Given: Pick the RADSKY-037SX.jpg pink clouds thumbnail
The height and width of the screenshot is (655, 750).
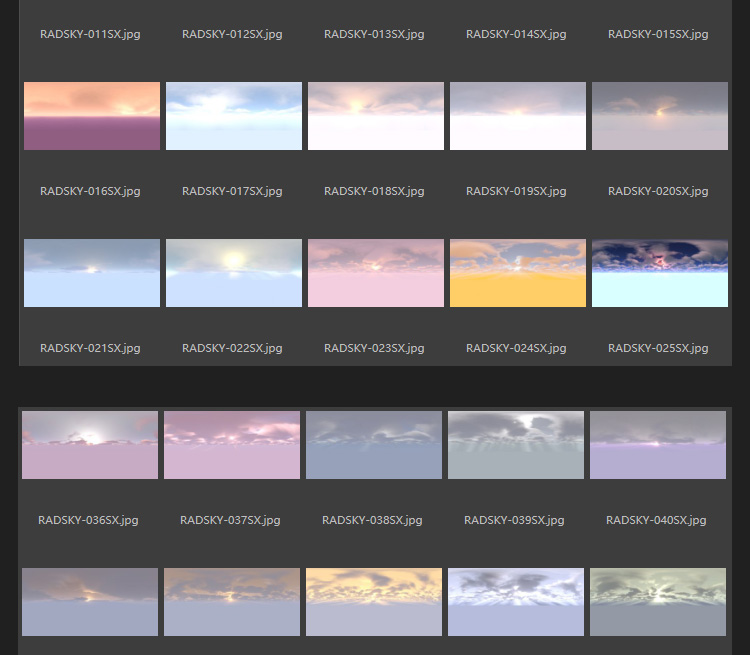Looking at the screenshot, I should click(x=232, y=445).
